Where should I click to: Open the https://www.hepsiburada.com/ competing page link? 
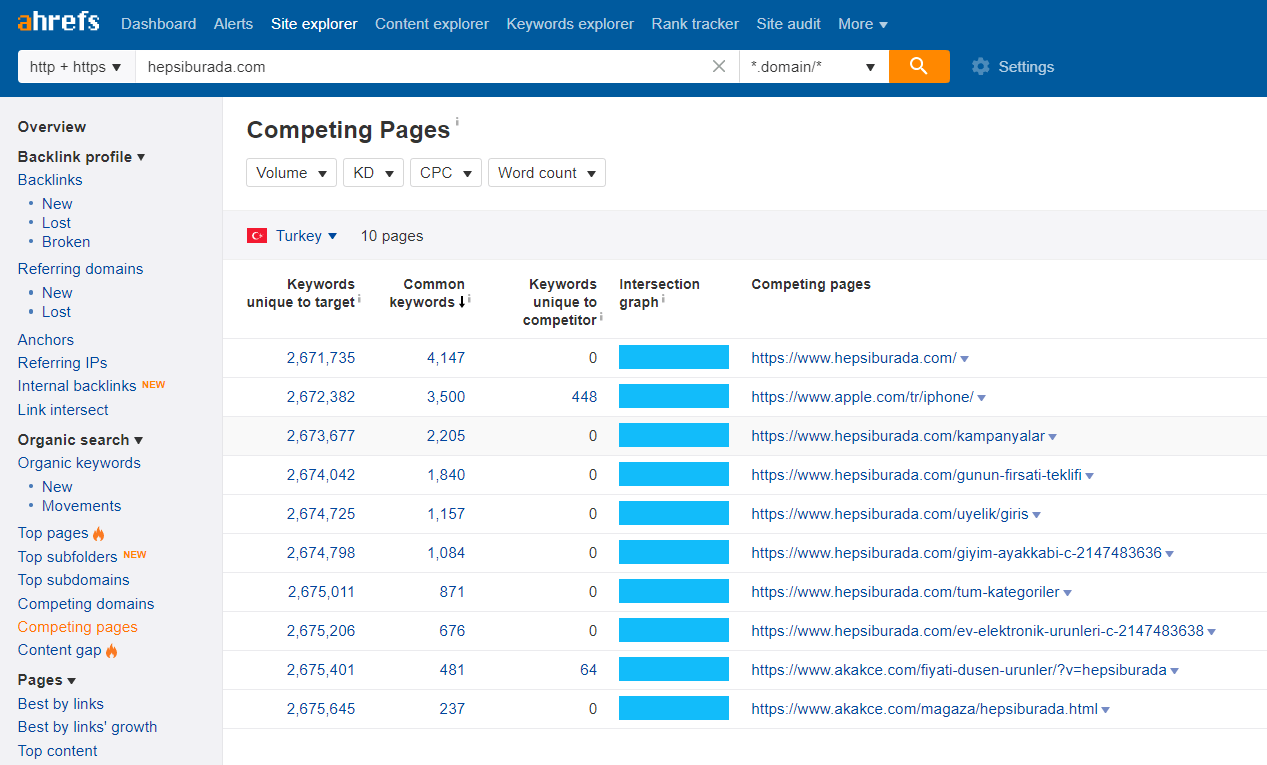point(854,358)
